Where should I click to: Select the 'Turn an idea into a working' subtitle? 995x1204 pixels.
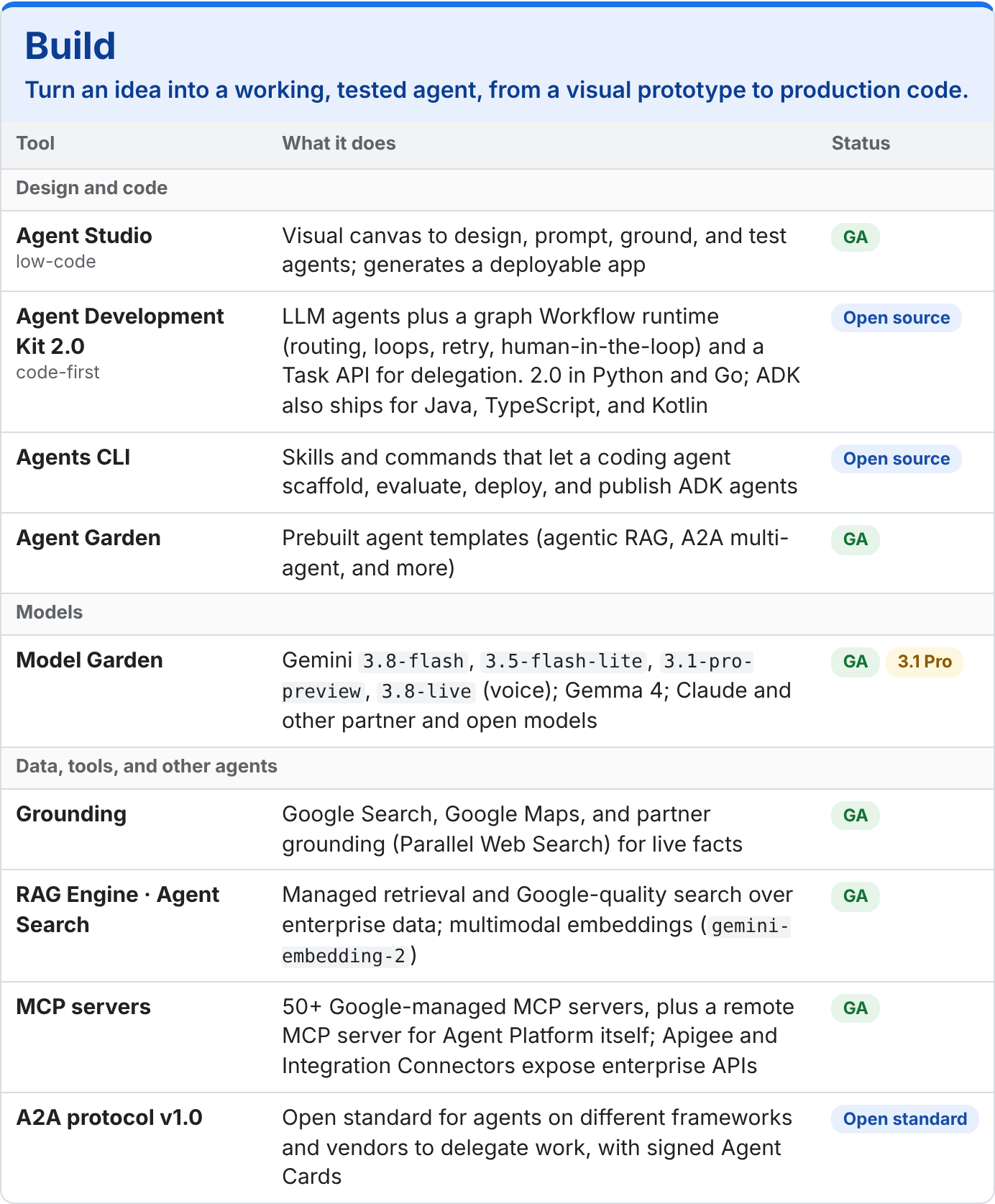[x=497, y=90]
